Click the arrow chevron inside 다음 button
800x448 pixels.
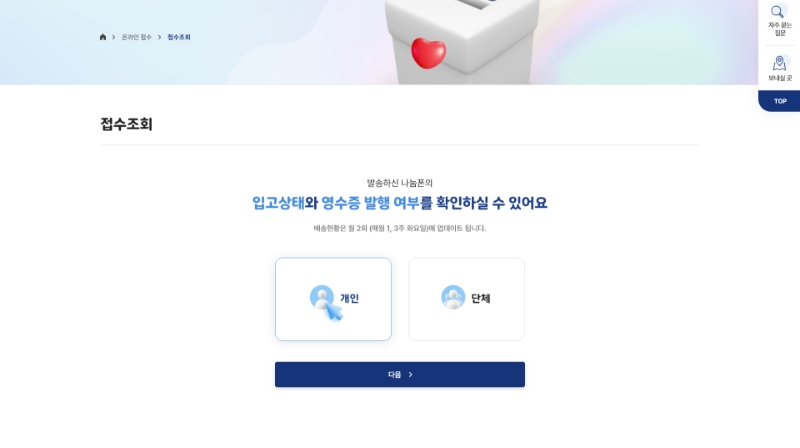(x=410, y=375)
